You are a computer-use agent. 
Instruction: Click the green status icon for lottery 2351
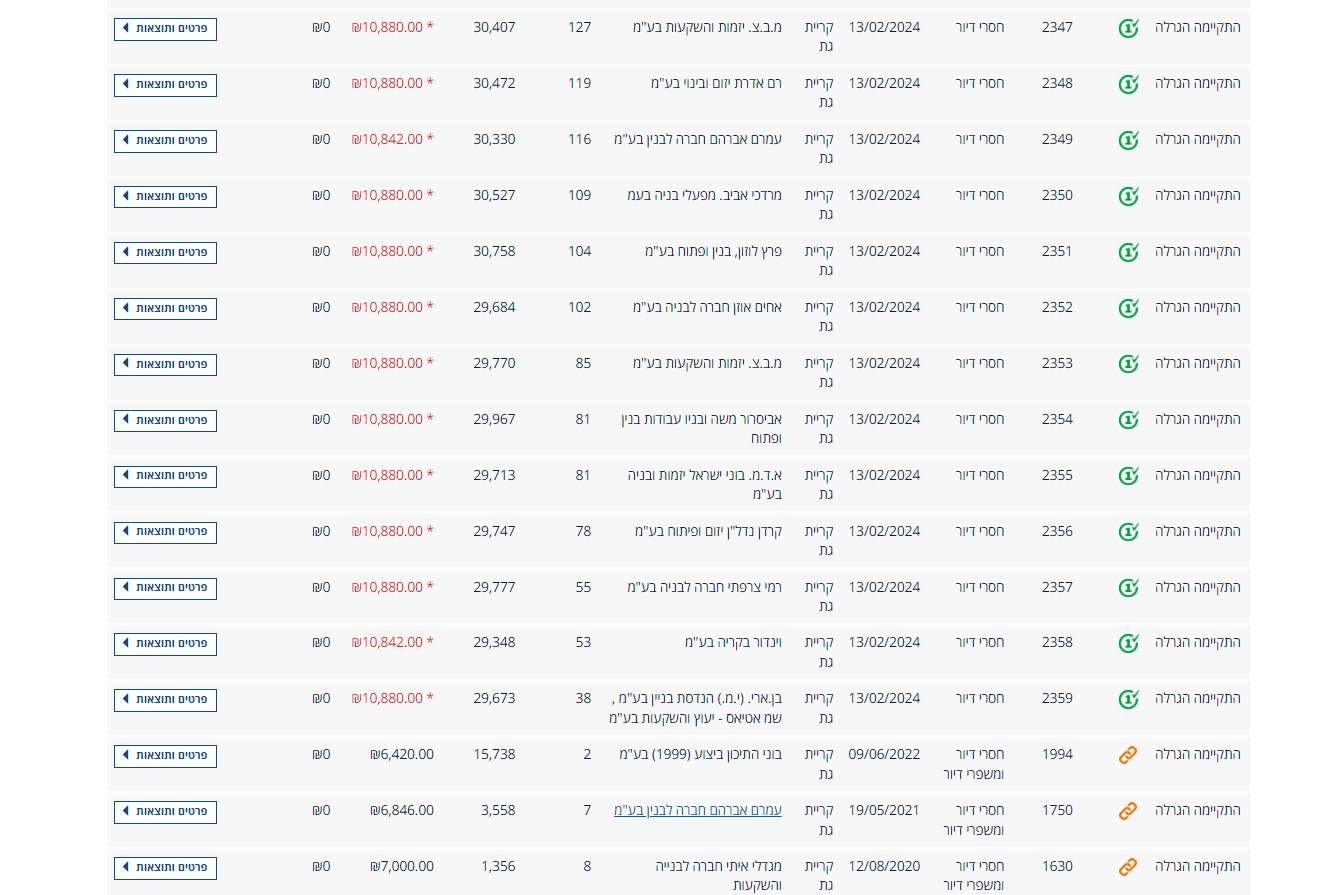click(x=1128, y=252)
